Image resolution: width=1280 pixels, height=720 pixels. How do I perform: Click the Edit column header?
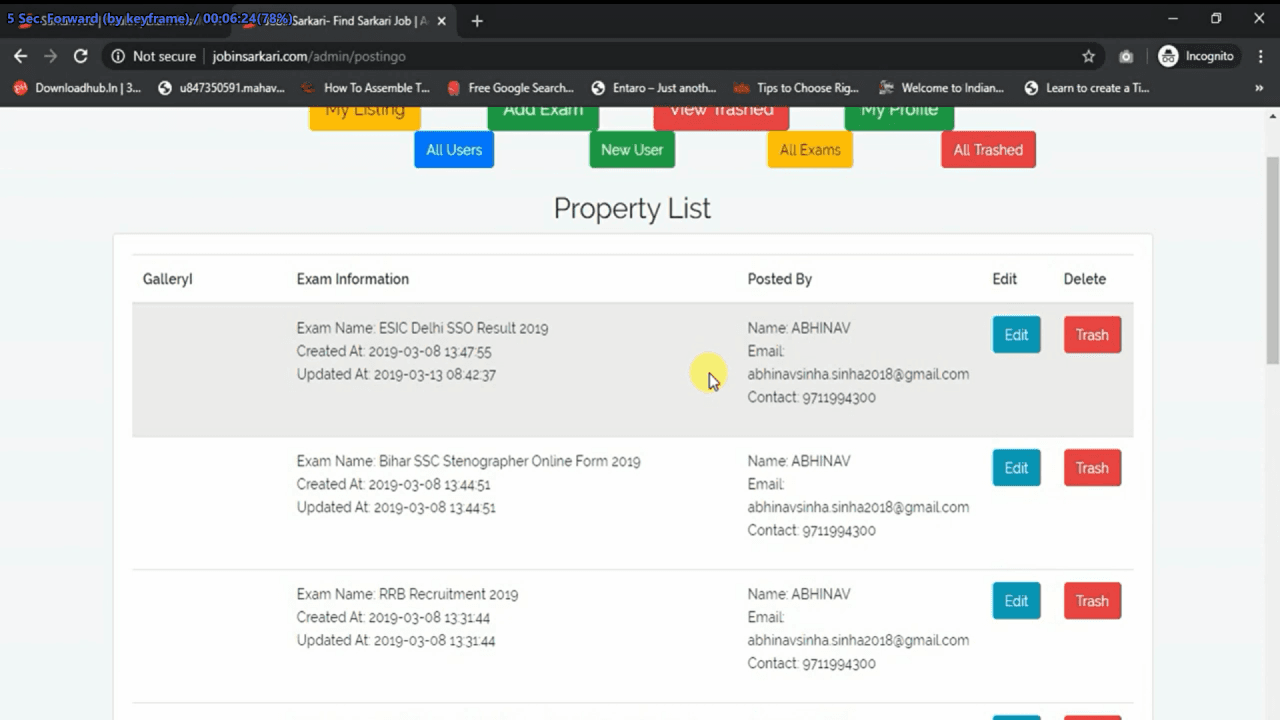click(x=1005, y=279)
